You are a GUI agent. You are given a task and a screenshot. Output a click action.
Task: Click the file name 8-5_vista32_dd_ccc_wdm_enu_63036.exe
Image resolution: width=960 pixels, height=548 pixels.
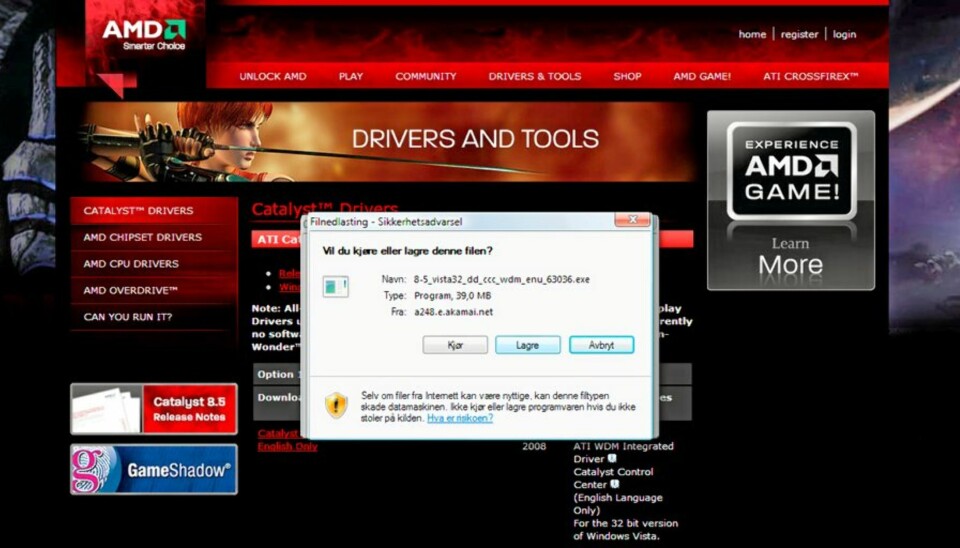[501, 279]
